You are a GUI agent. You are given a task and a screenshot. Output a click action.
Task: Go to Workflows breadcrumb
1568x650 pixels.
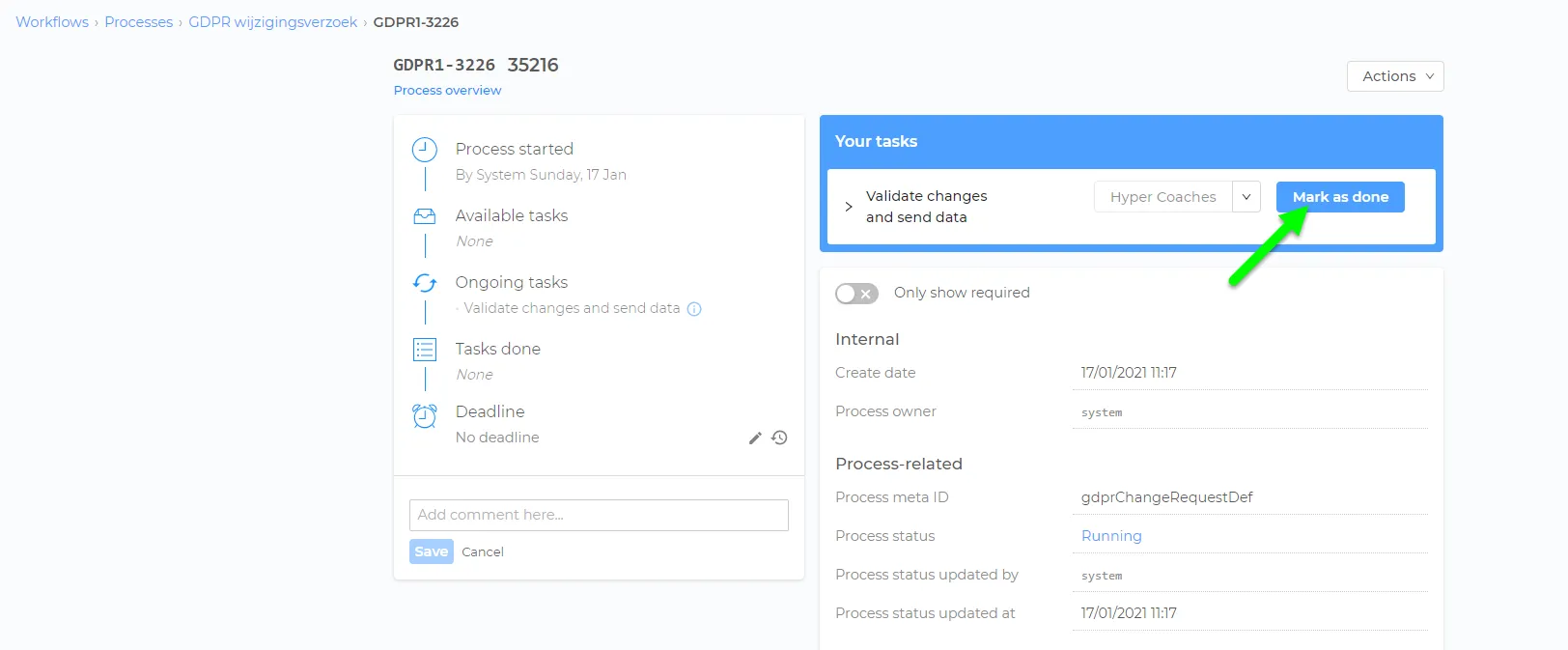tap(52, 22)
